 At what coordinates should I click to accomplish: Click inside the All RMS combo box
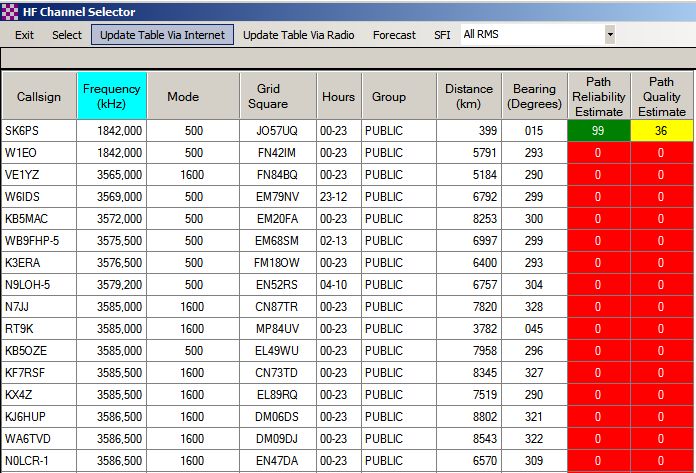click(x=530, y=35)
